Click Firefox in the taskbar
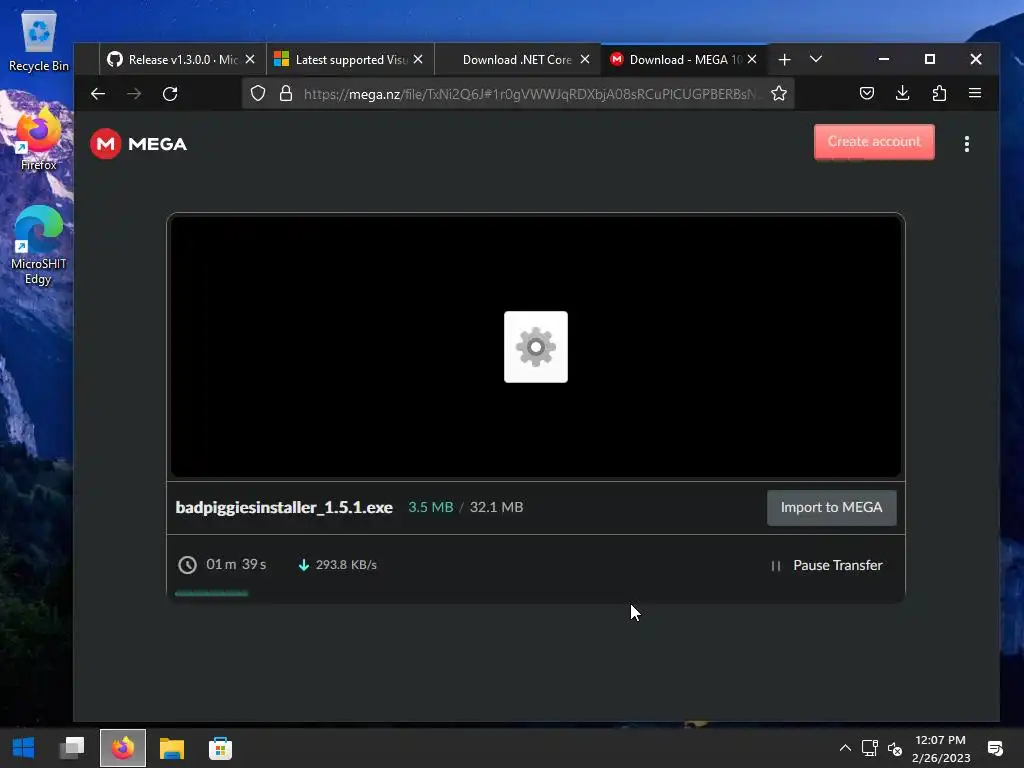 pyautogui.click(x=123, y=748)
